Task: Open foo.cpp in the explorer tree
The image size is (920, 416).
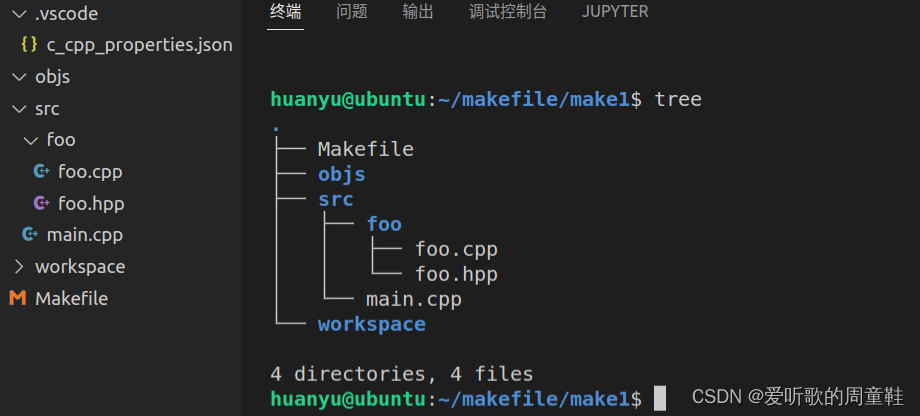Action: click(90, 172)
